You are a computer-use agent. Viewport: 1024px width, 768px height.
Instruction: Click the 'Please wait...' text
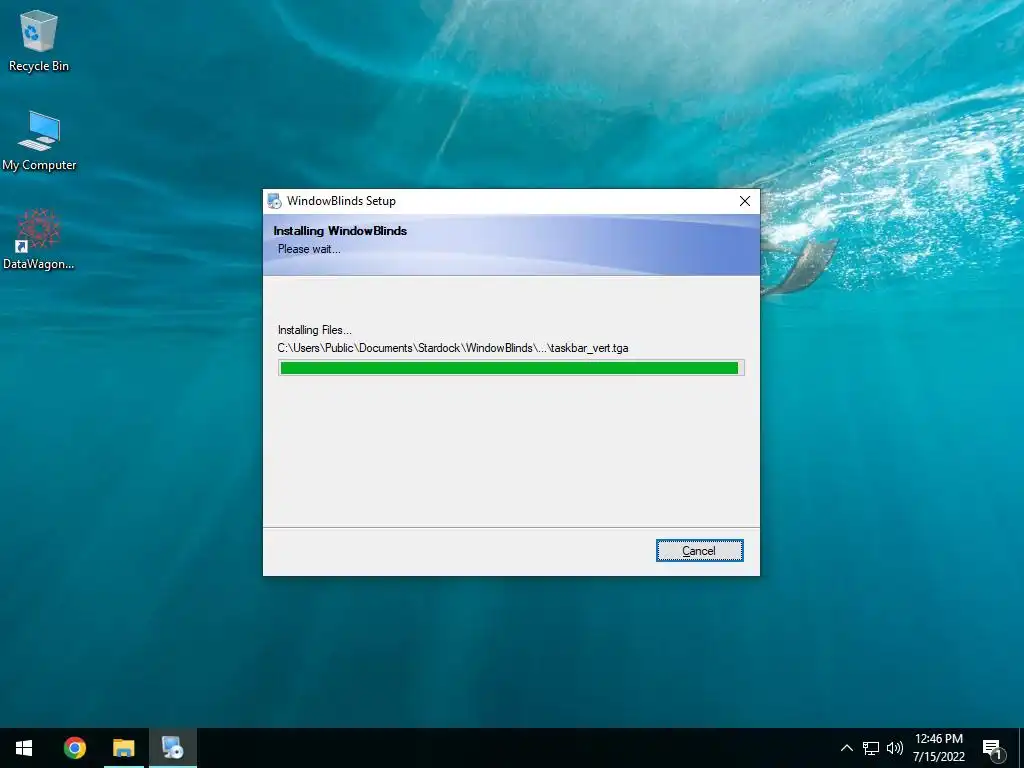pos(309,249)
